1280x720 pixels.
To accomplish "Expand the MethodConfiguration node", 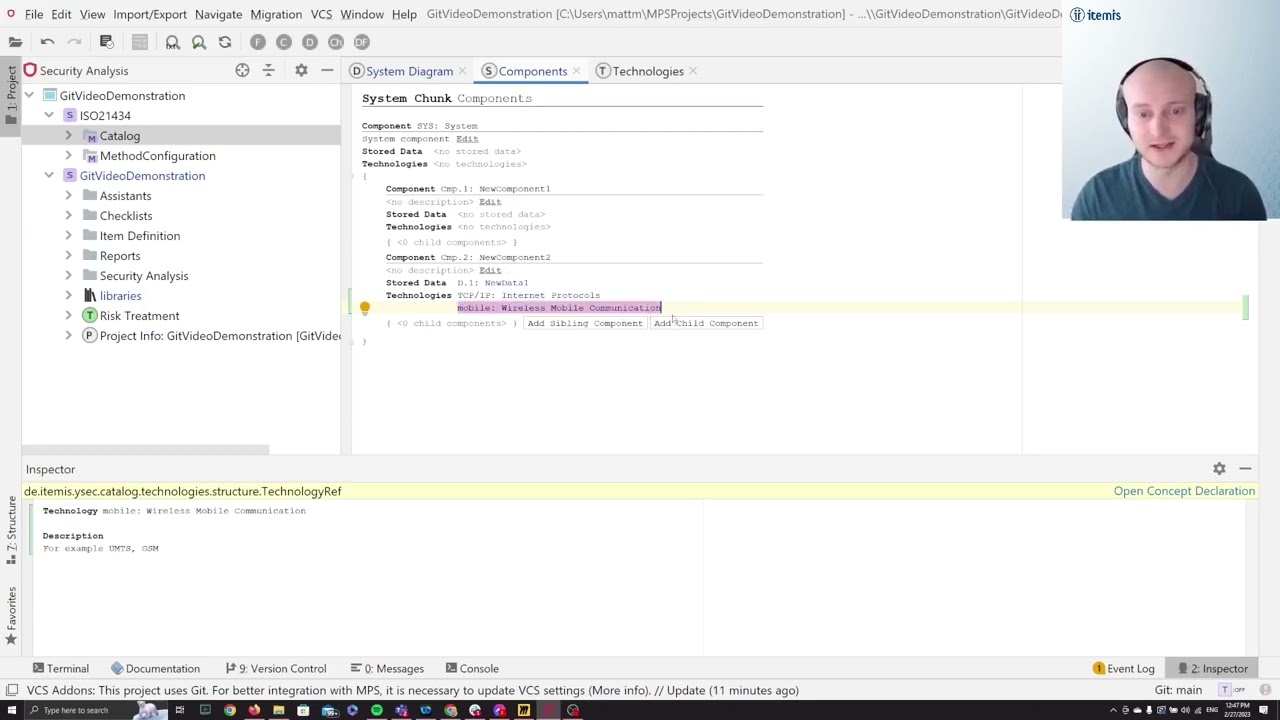I will point(68,156).
